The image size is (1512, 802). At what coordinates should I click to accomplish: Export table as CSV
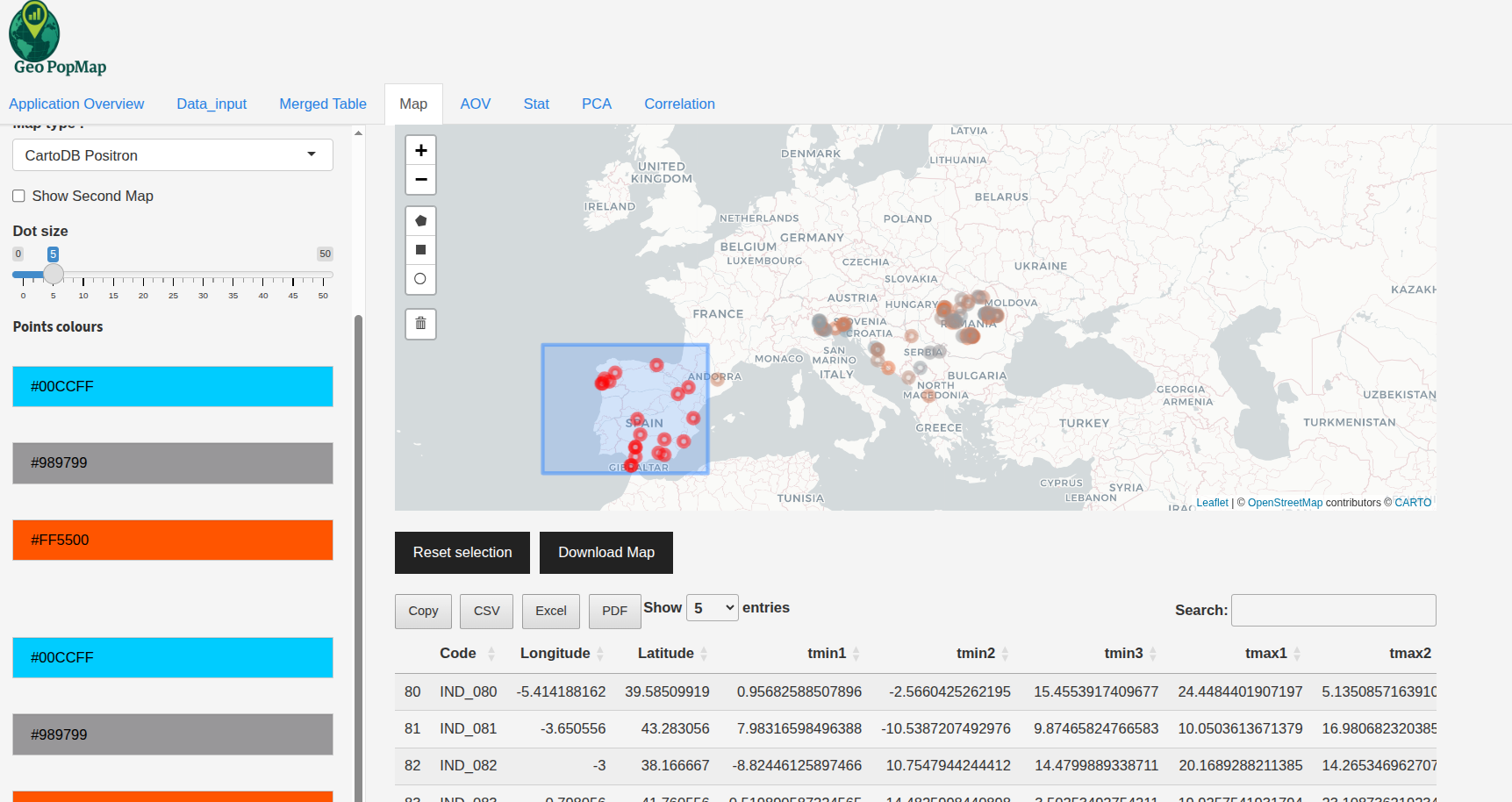(486, 612)
